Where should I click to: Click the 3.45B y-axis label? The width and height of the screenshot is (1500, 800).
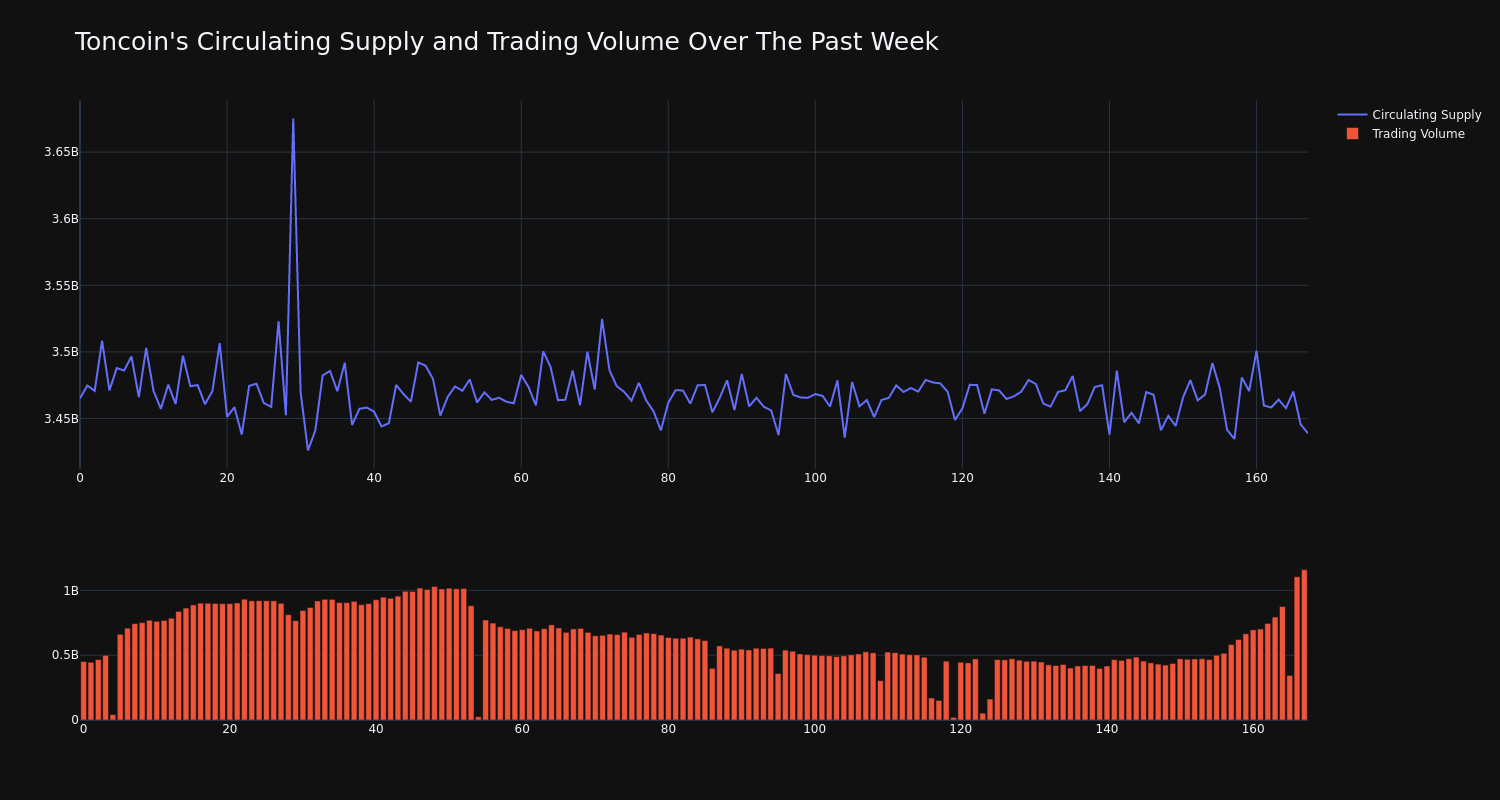point(61,419)
